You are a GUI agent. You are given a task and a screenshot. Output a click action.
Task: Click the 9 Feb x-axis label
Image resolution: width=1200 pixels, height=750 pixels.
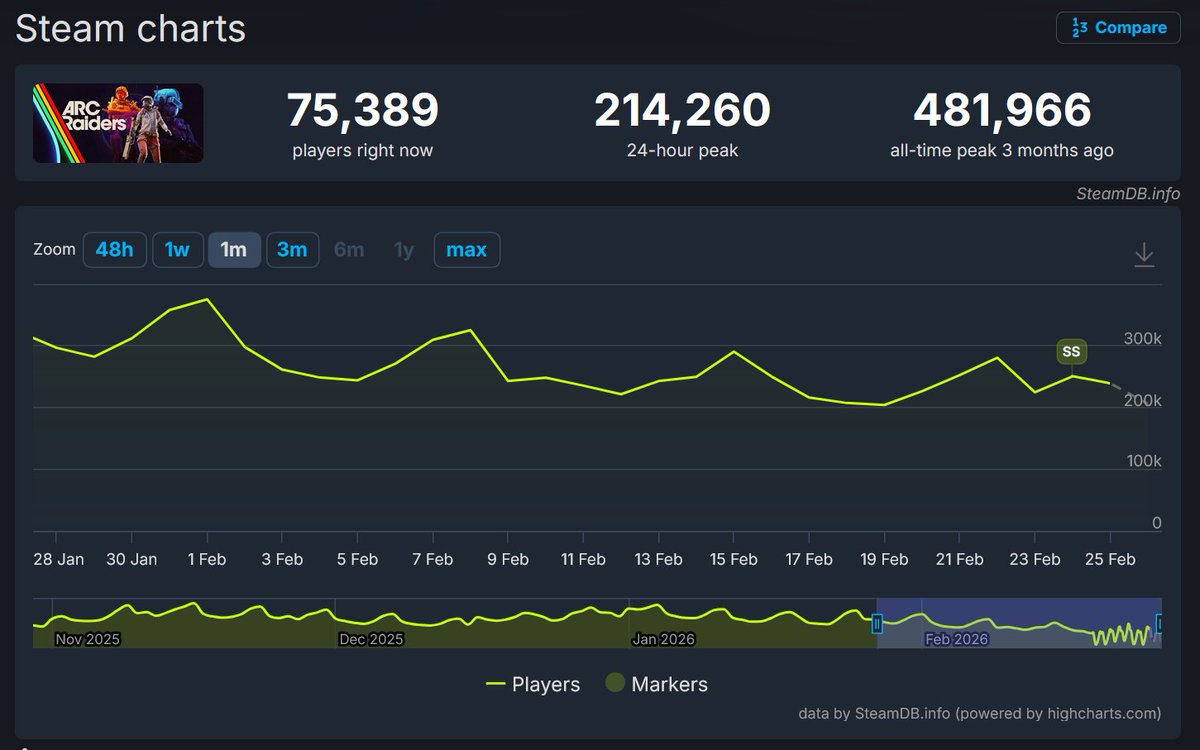[508, 559]
